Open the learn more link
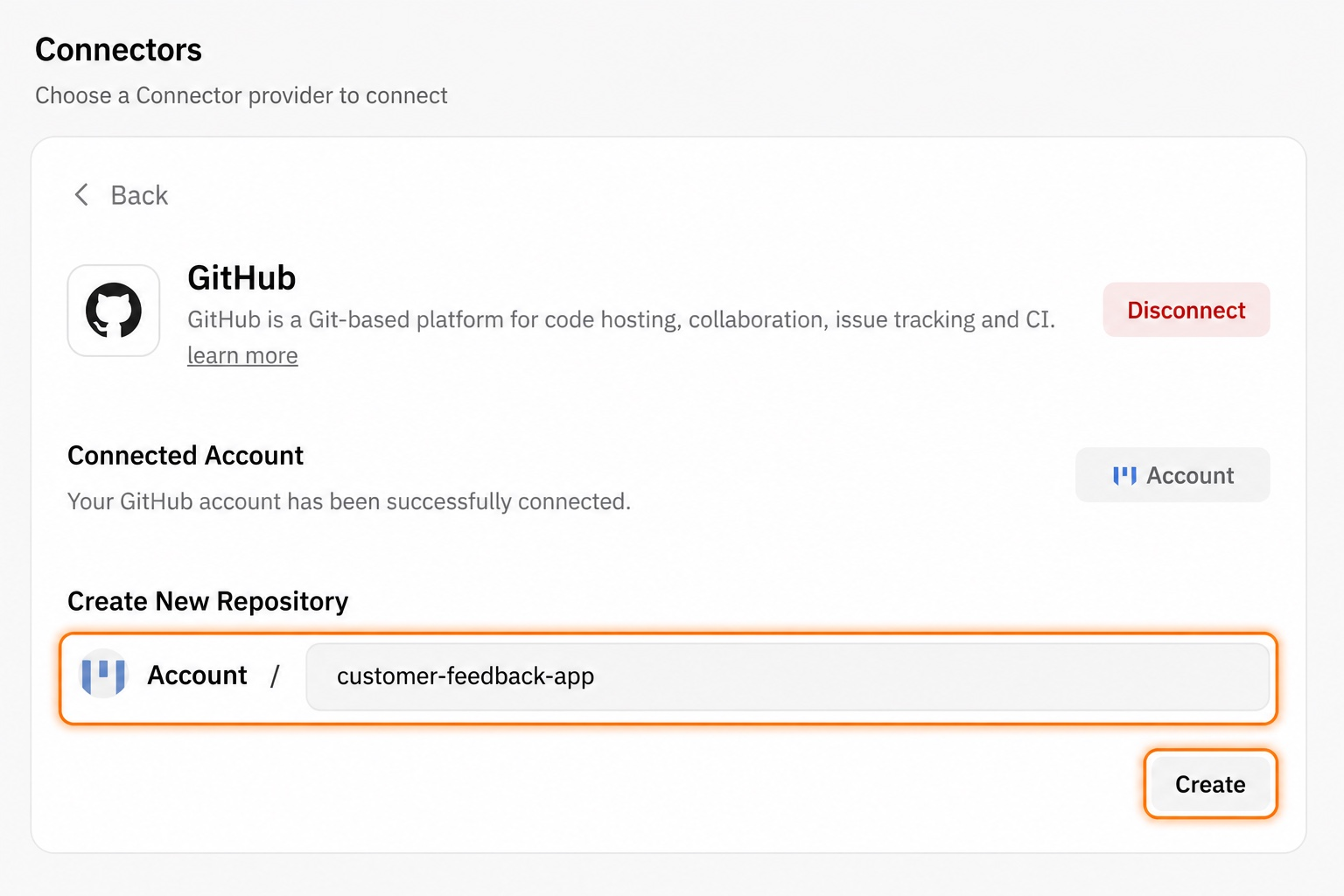Screen dimensions: 1344x896 click(x=242, y=355)
